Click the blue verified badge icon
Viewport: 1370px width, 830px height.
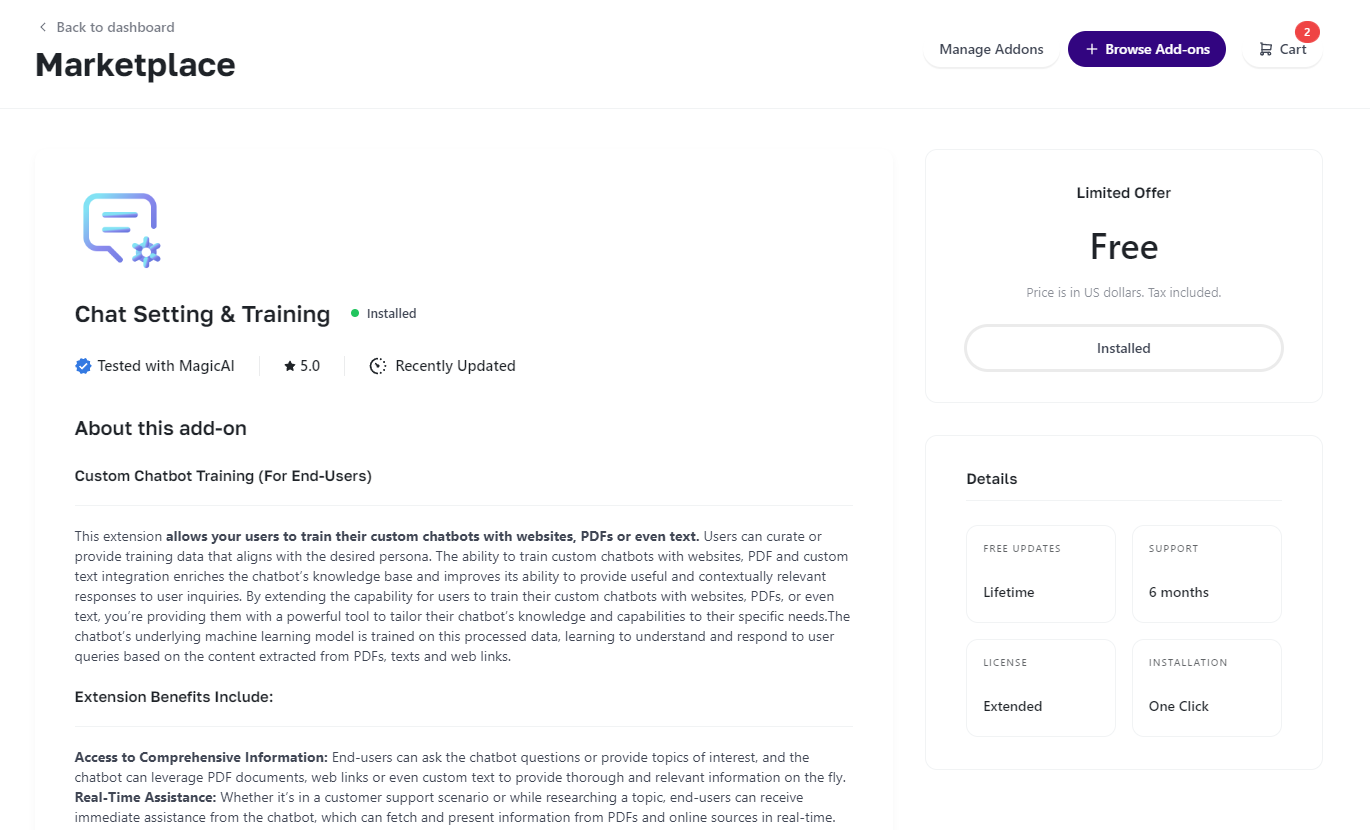click(83, 366)
